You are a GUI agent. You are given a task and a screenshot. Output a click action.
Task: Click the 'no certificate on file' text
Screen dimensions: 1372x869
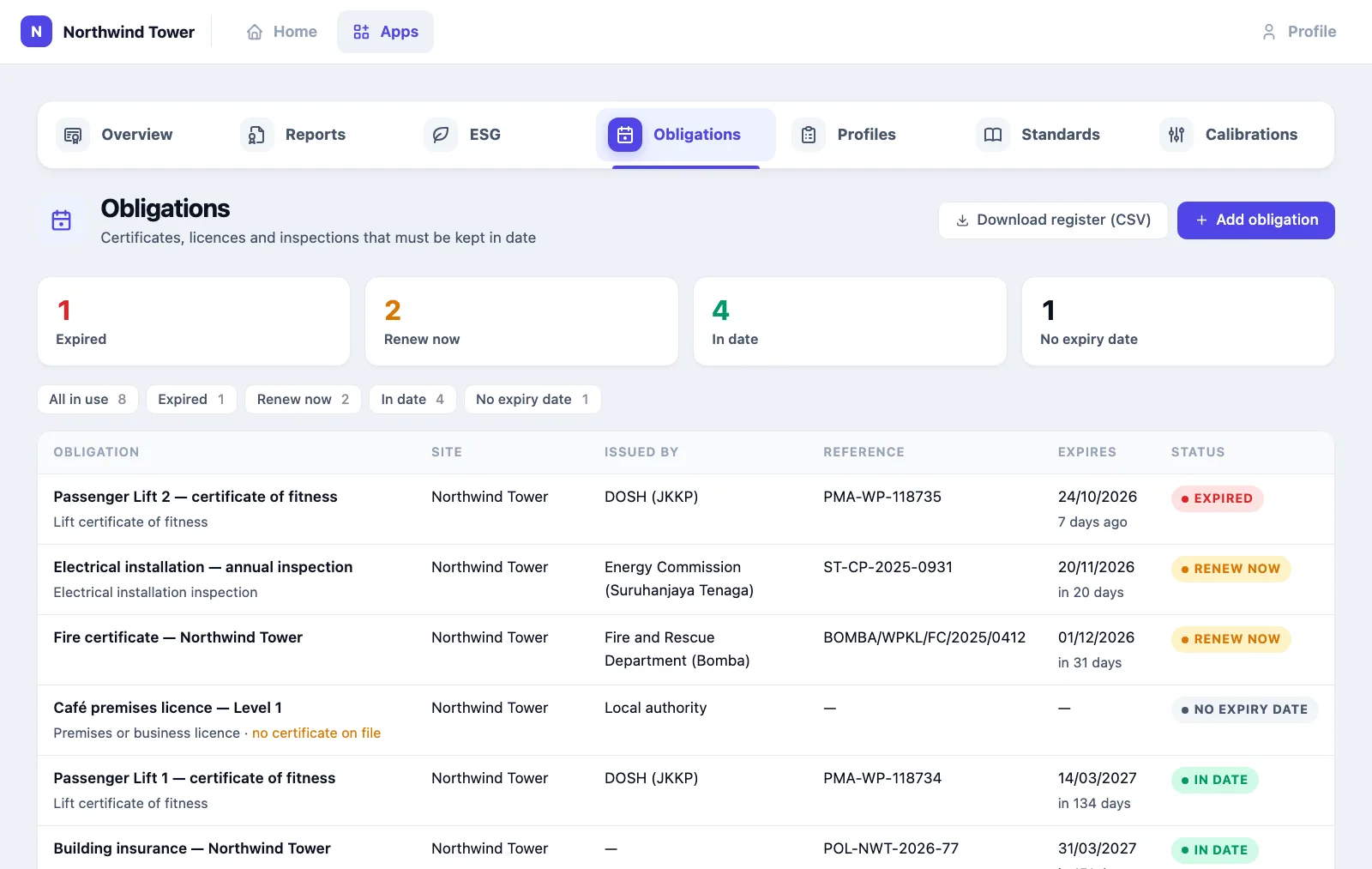click(x=316, y=733)
